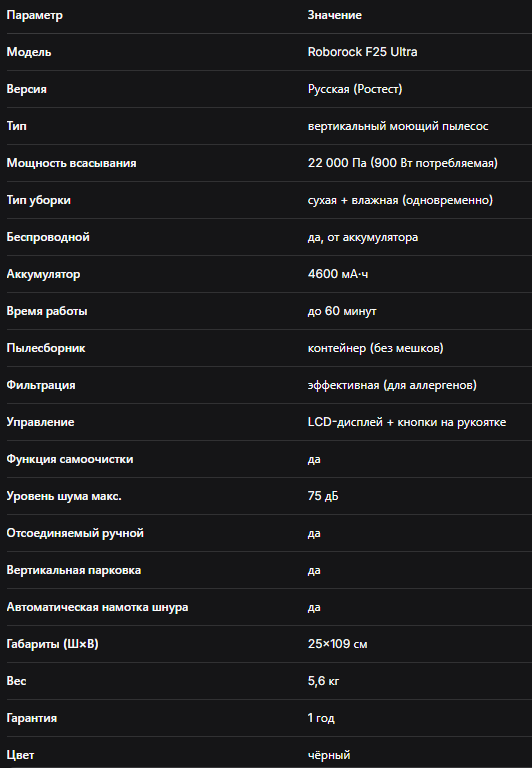The height and width of the screenshot is (768, 532).
Task: Click the 'Тип уборки' row label
Action: pyautogui.click(x=39, y=200)
